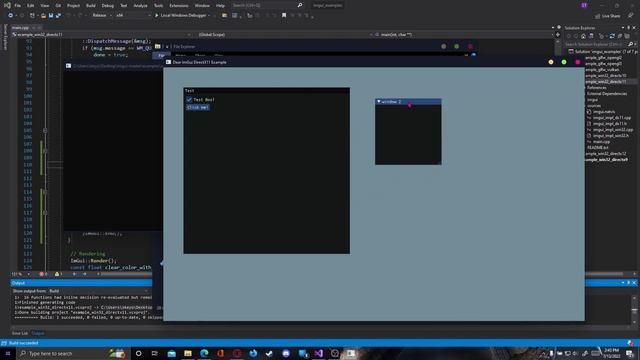Open the Build menu
This screenshot has width=640, height=360.
click(91, 6)
